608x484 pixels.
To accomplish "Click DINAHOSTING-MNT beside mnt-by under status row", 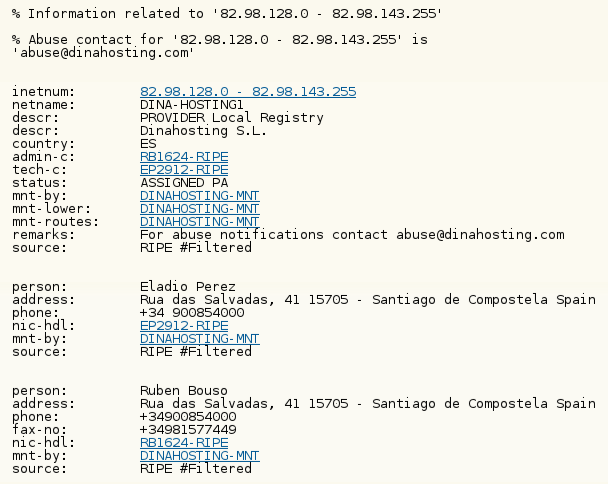I will pyautogui.click(x=199, y=196).
